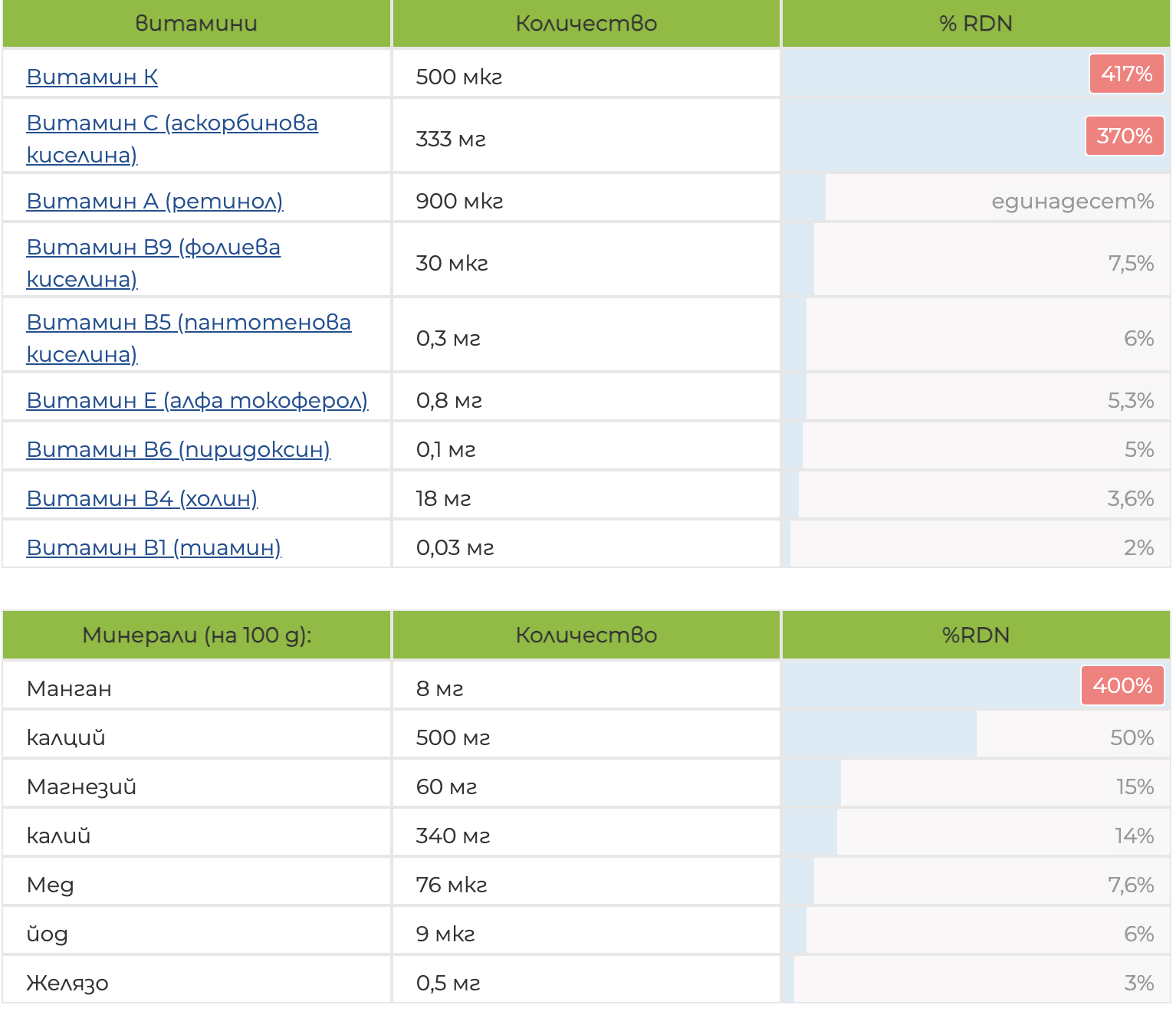Click the Витамини column header

click(x=196, y=24)
